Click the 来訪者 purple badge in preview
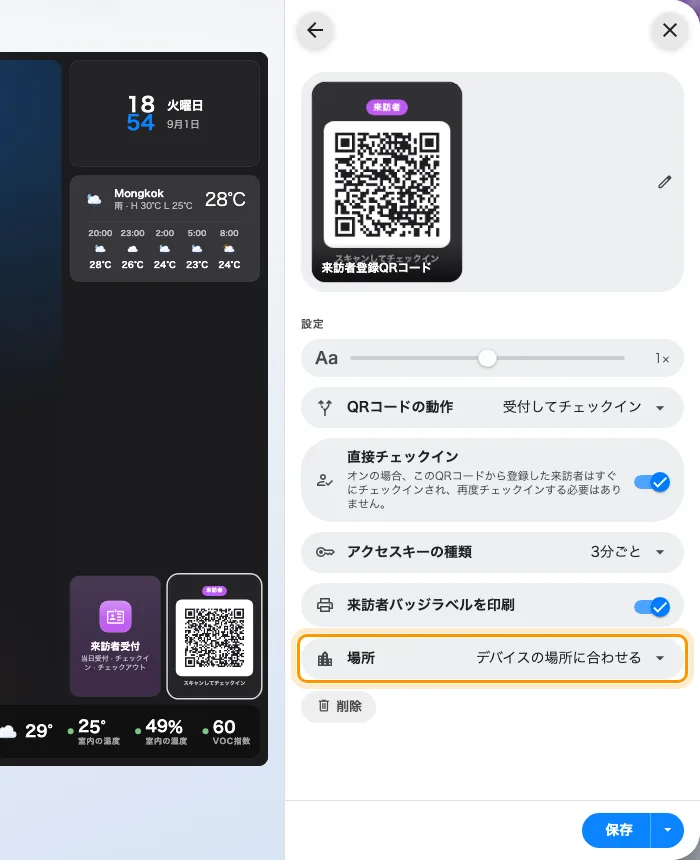 (x=387, y=107)
